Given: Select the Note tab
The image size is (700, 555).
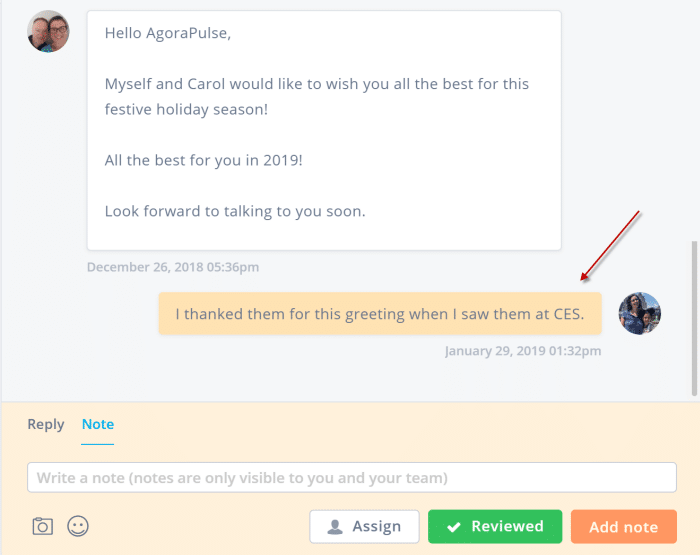Looking at the screenshot, I should pyautogui.click(x=98, y=424).
